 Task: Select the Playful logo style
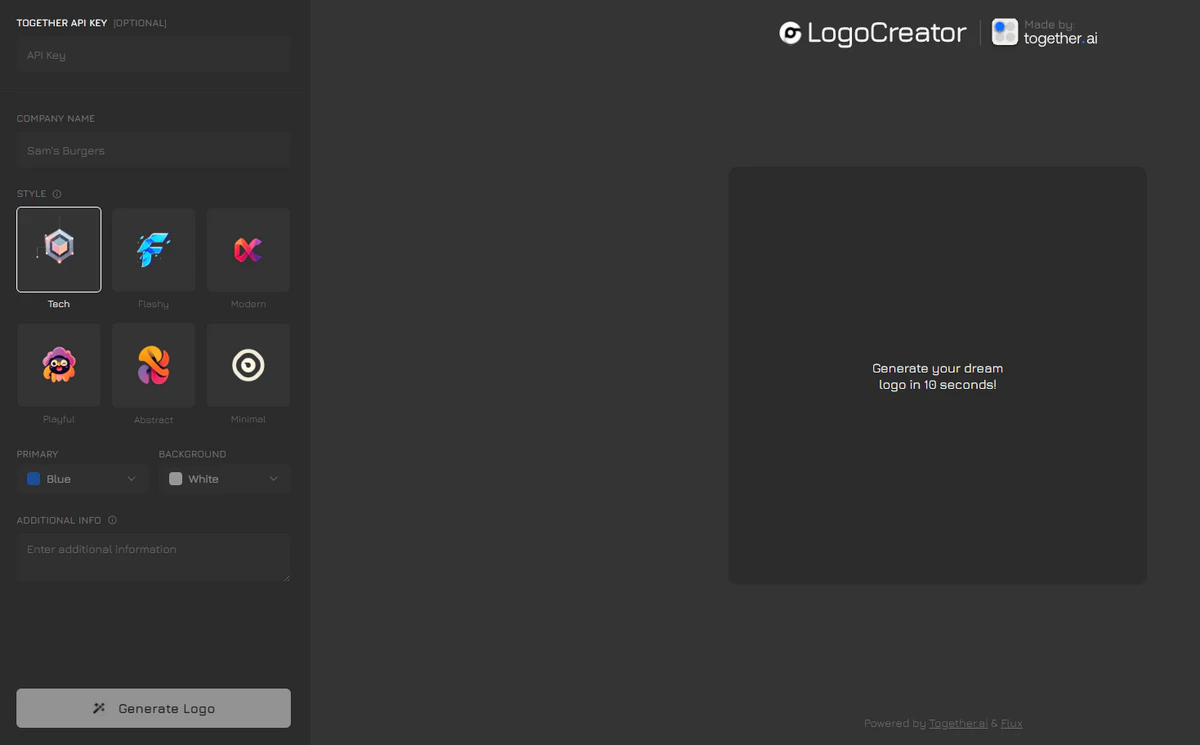point(59,365)
